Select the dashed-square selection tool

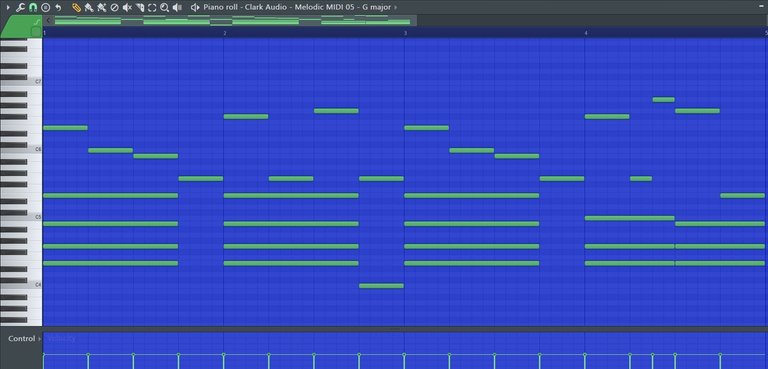[x=152, y=7]
